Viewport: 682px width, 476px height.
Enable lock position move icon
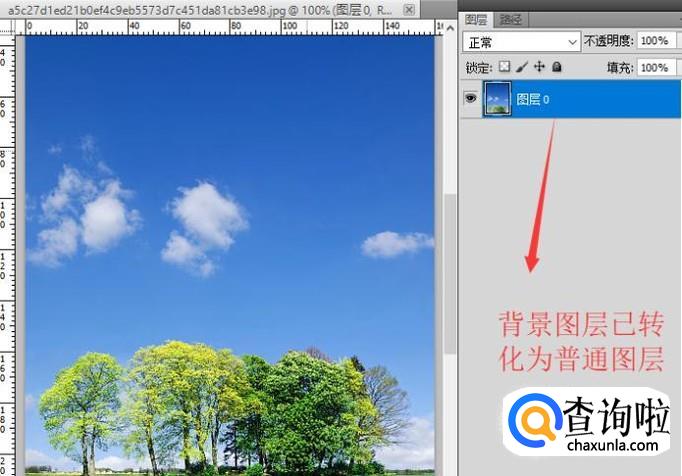pyautogui.click(x=539, y=67)
